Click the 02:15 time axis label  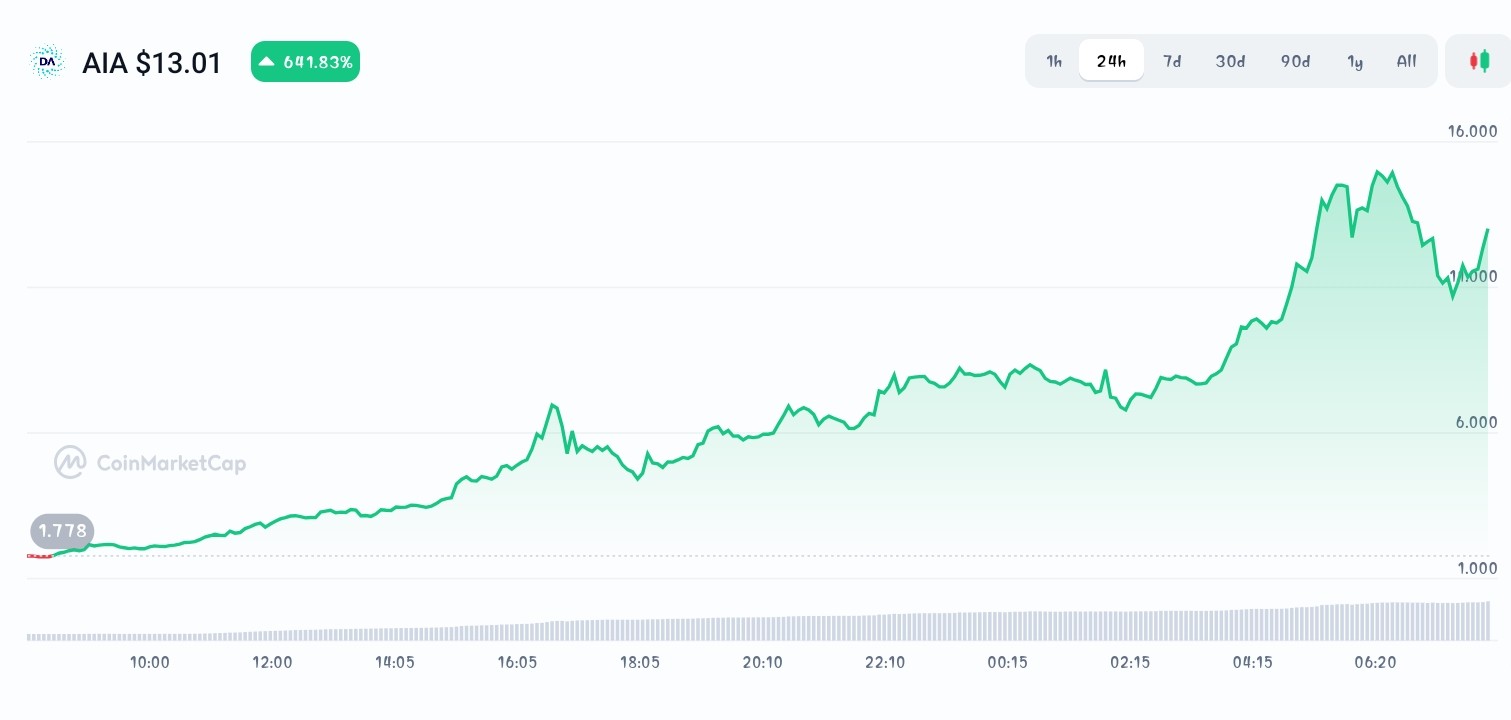click(1130, 662)
